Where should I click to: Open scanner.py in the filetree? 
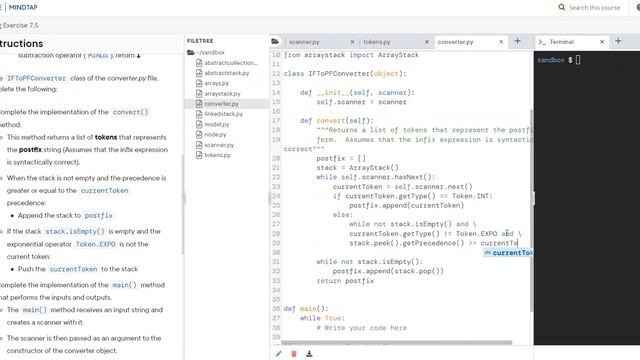219,145
